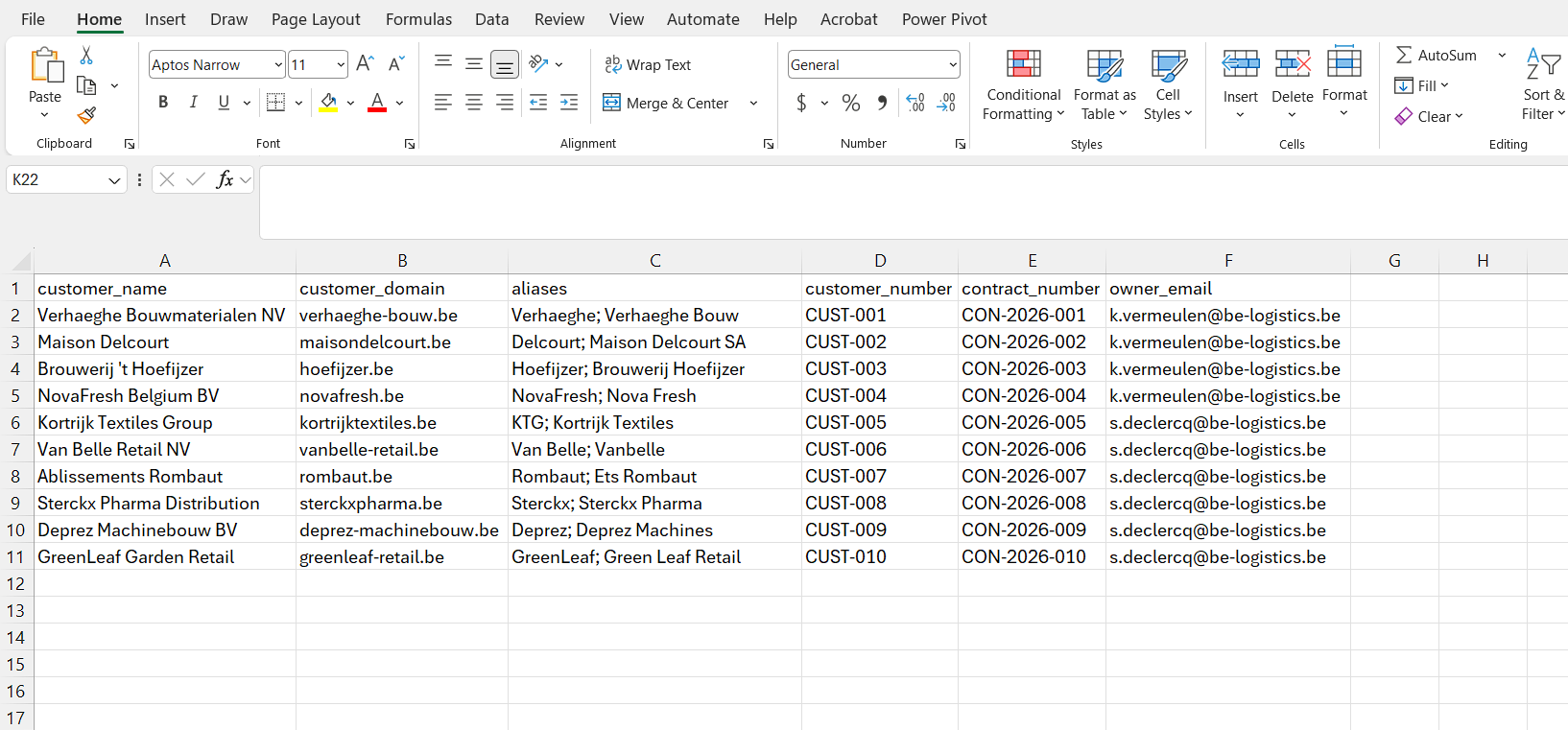Select column C header

click(654, 261)
